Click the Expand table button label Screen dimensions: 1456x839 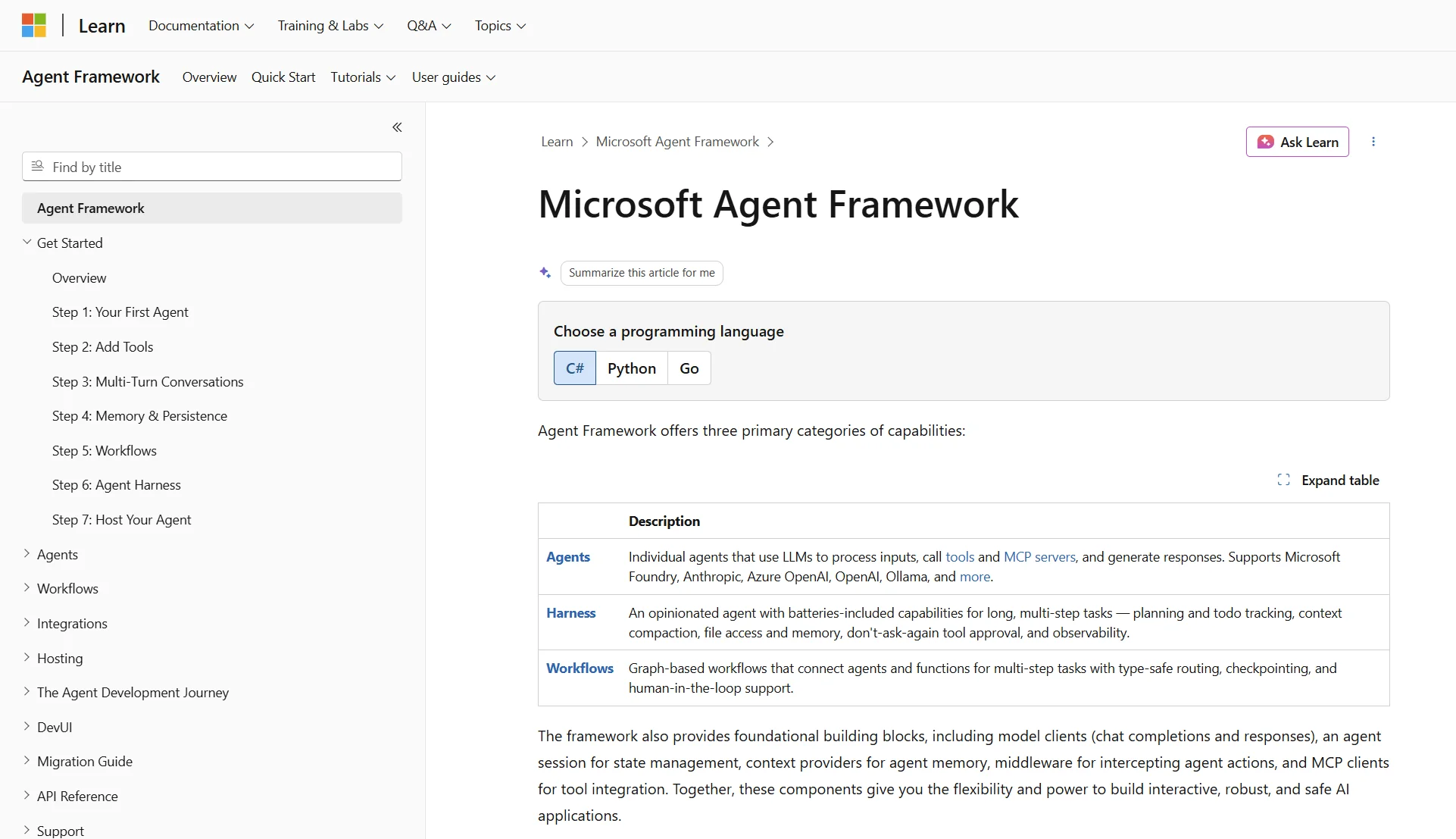click(1340, 480)
